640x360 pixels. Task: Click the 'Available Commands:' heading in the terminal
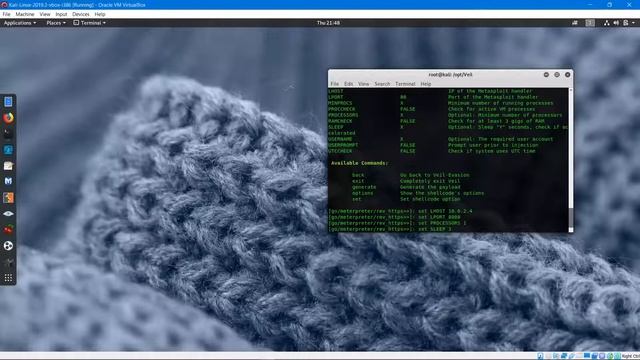[x=359, y=163]
